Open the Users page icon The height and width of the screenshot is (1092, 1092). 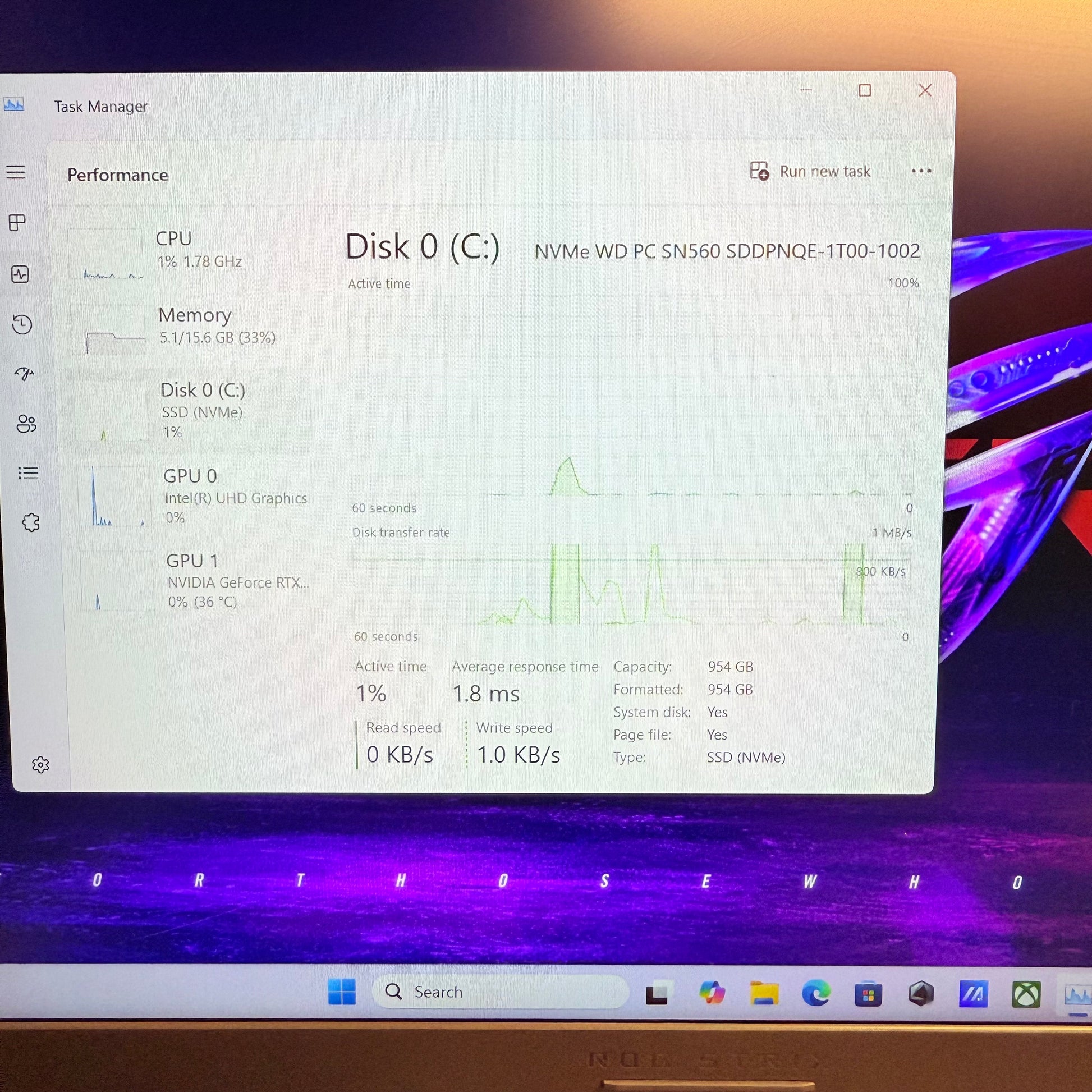tap(26, 423)
